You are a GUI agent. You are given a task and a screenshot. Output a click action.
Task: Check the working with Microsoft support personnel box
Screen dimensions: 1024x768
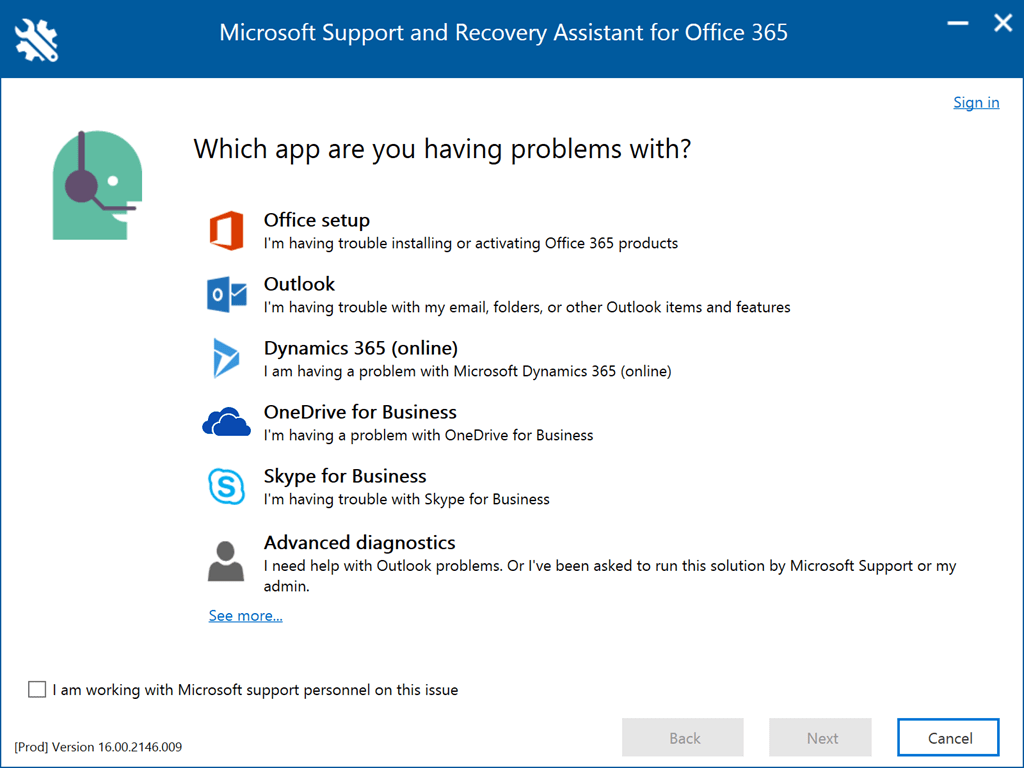coord(37,689)
